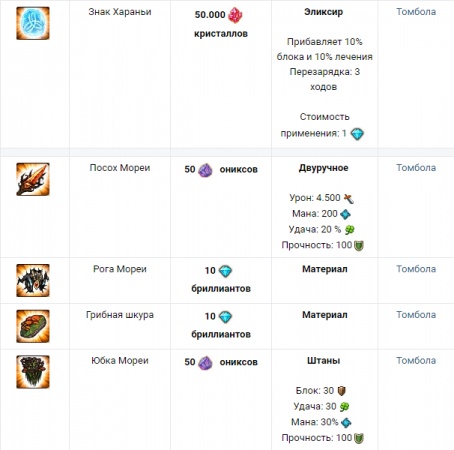Open the Томбола link for Рога Мореи
This screenshot has width=454, height=450.
click(416, 269)
